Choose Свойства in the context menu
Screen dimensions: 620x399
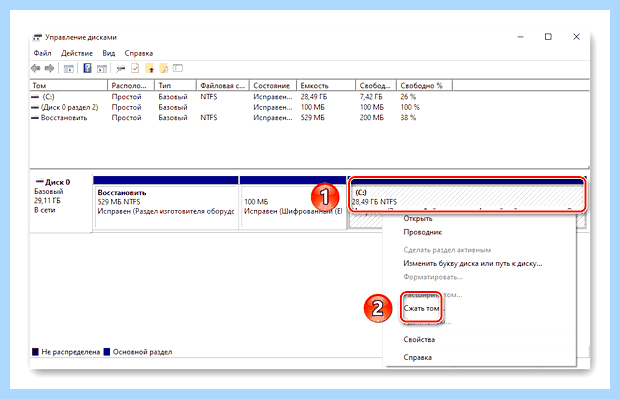[419, 339]
